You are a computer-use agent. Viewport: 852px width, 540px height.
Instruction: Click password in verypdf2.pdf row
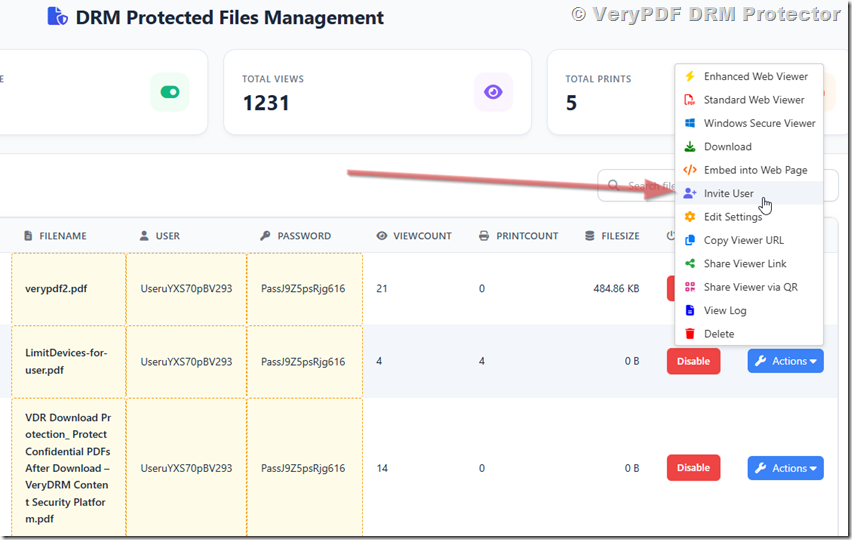tap(303, 288)
